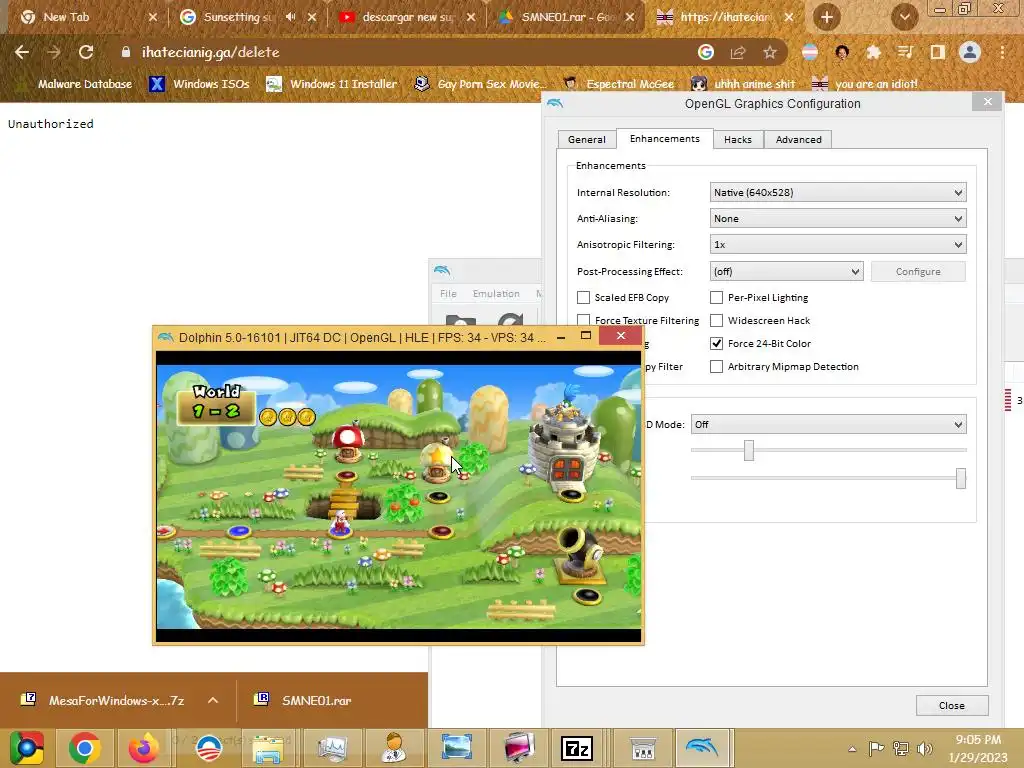Switch to the descargar new super YouTube tab
This screenshot has width=1024, height=768.
tap(406, 17)
